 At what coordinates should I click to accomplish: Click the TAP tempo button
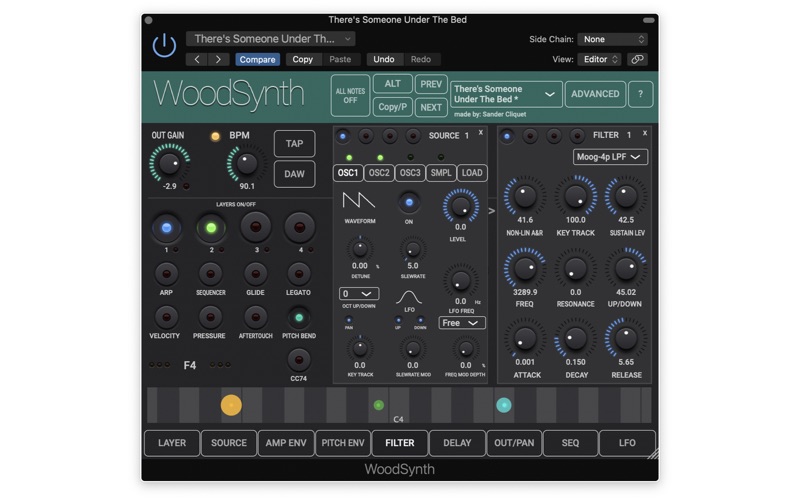(x=294, y=143)
